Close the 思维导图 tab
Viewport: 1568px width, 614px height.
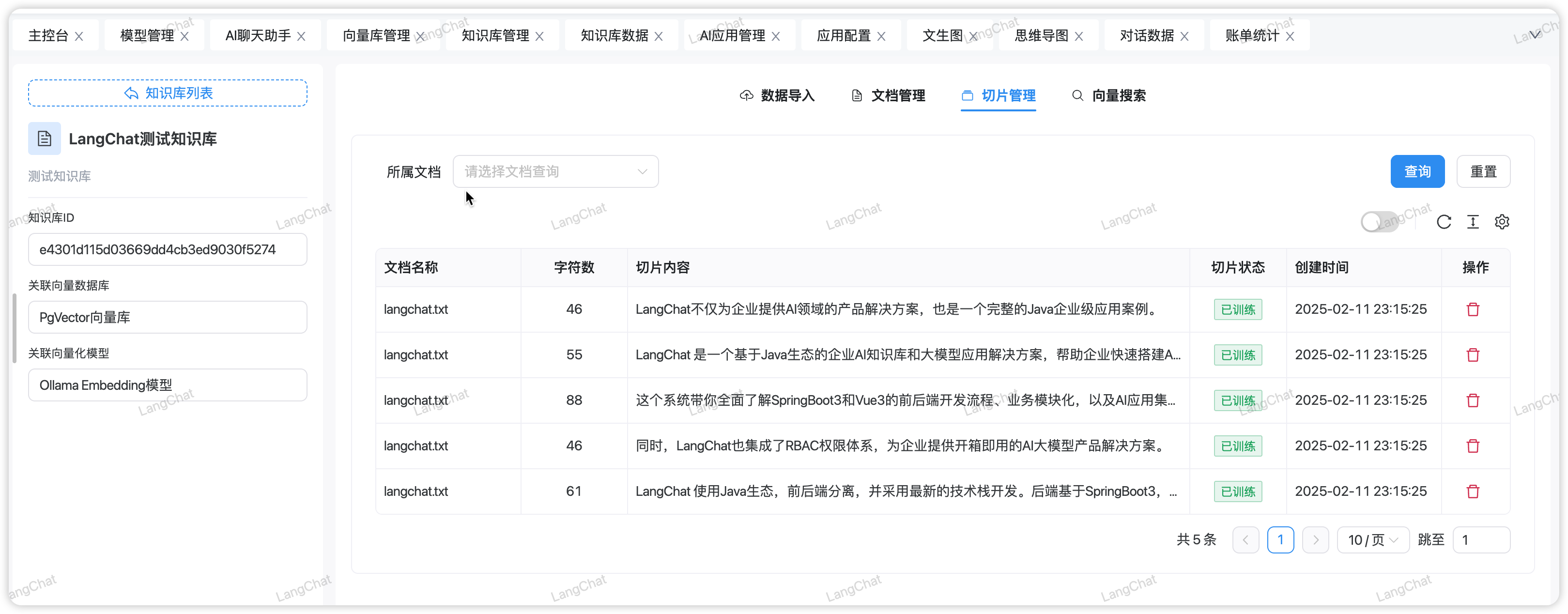pyautogui.click(x=1078, y=36)
